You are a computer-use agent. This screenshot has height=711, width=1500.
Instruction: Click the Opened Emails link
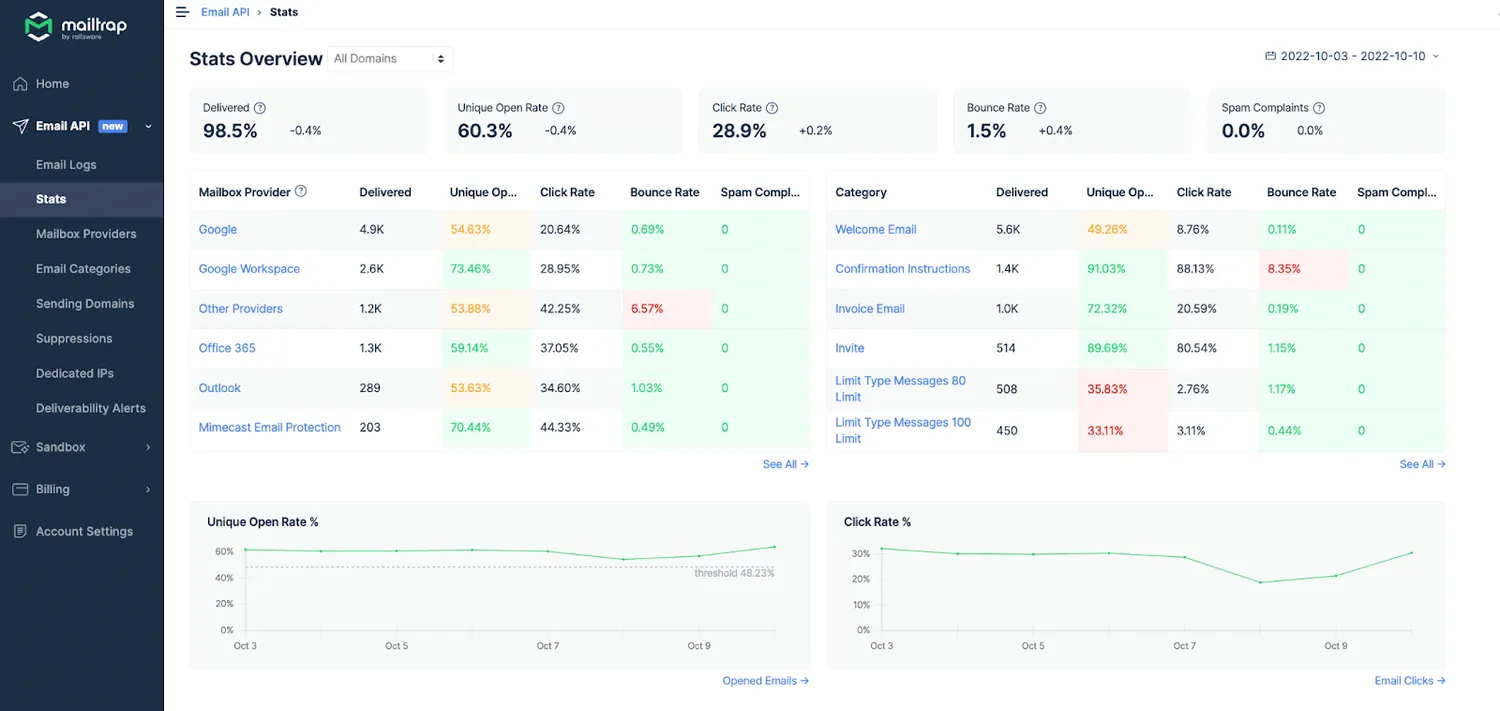pos(766,681)
